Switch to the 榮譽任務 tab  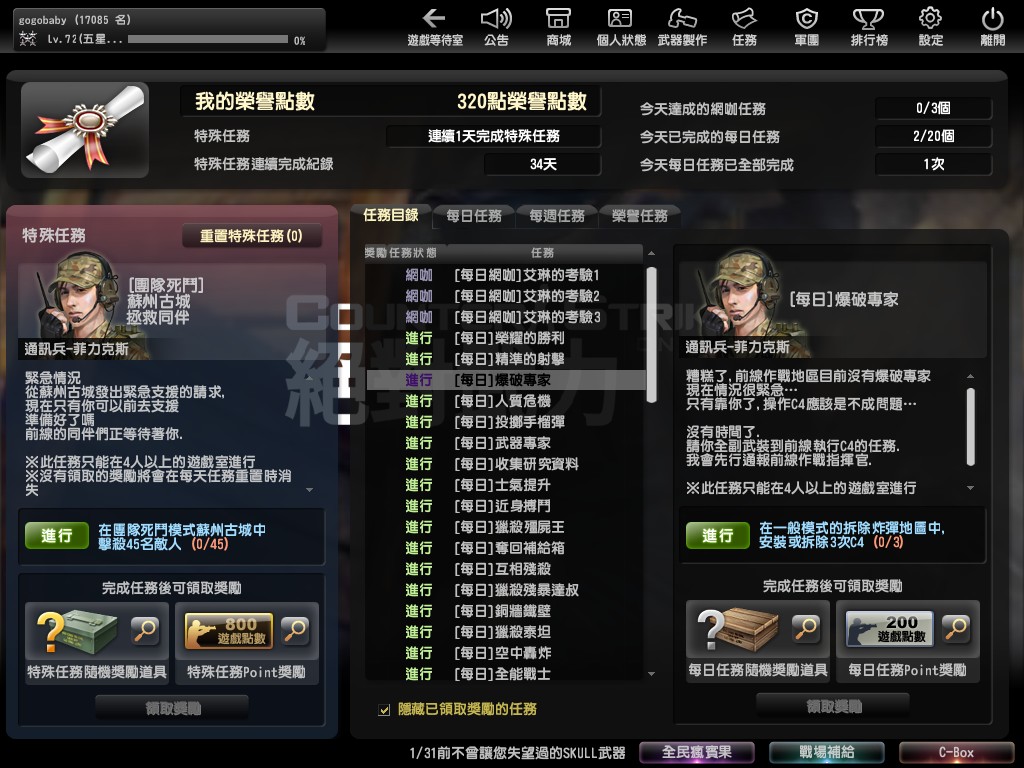639,216
